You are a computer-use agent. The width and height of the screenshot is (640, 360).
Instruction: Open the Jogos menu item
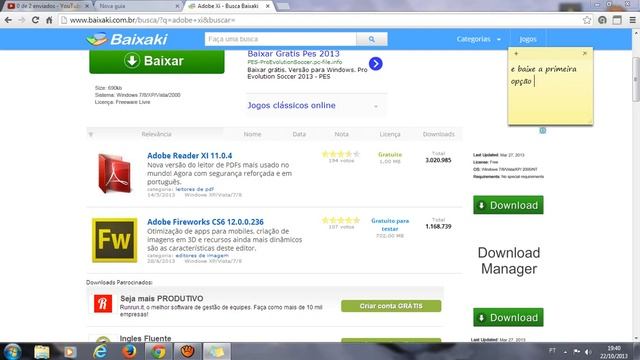(x=528, y=39)
